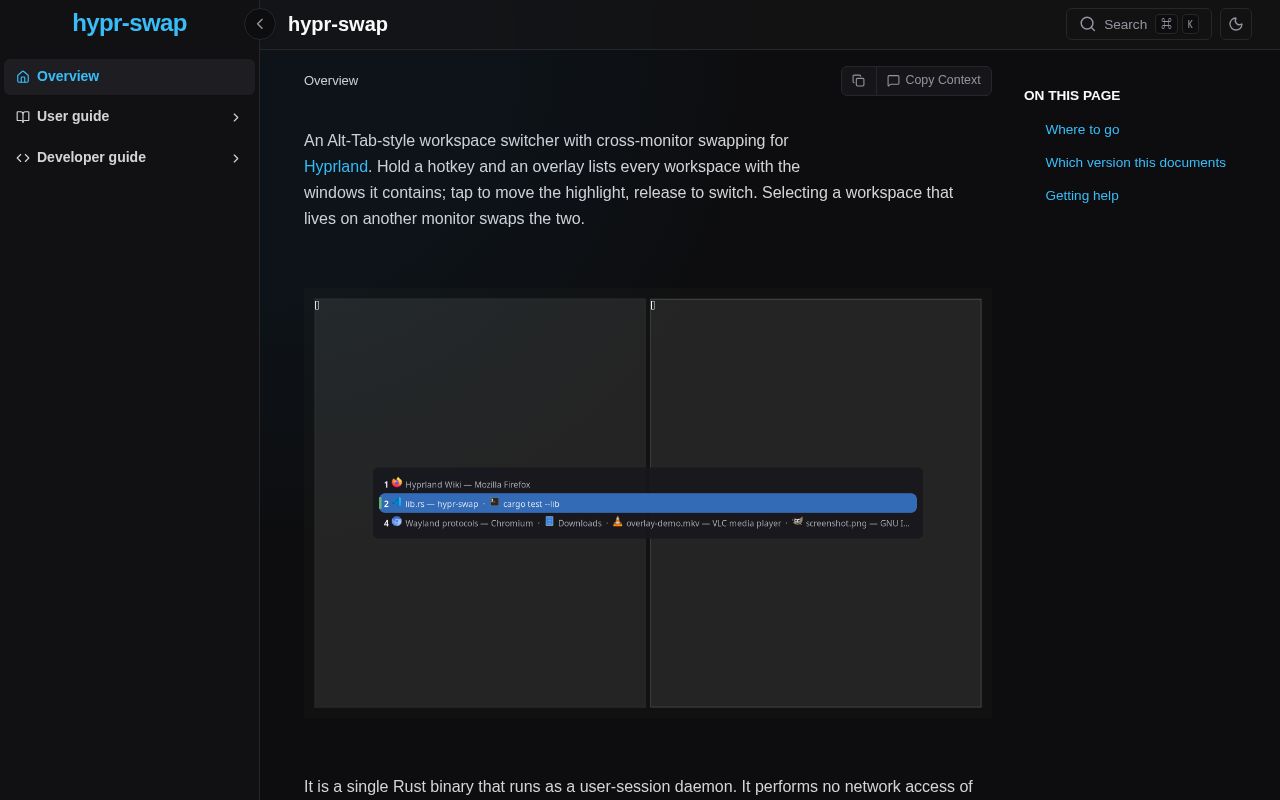Collapse the sidebar with the chevron button
This screenshot has height=800, width=1280.
260,24
